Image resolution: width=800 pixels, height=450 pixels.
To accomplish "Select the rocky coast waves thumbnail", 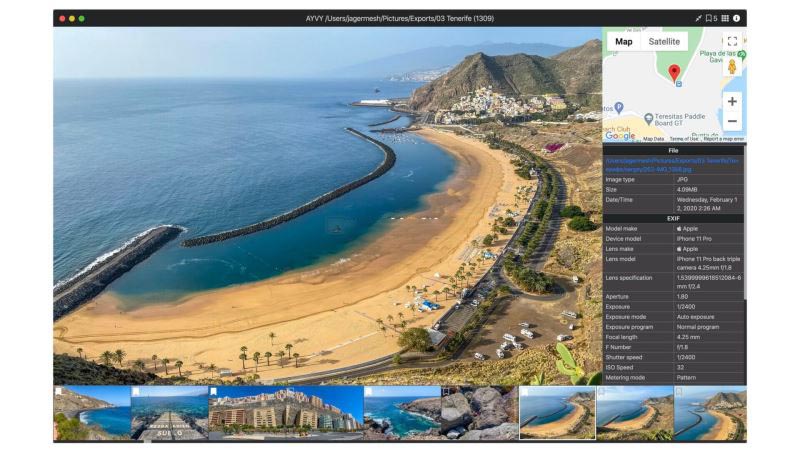I will (402, 413).
